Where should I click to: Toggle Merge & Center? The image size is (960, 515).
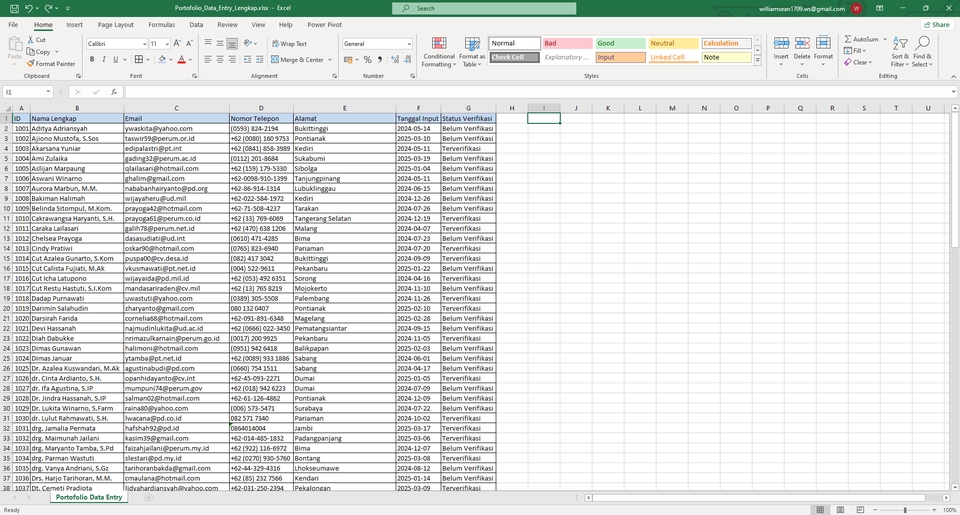click(298, 59)
